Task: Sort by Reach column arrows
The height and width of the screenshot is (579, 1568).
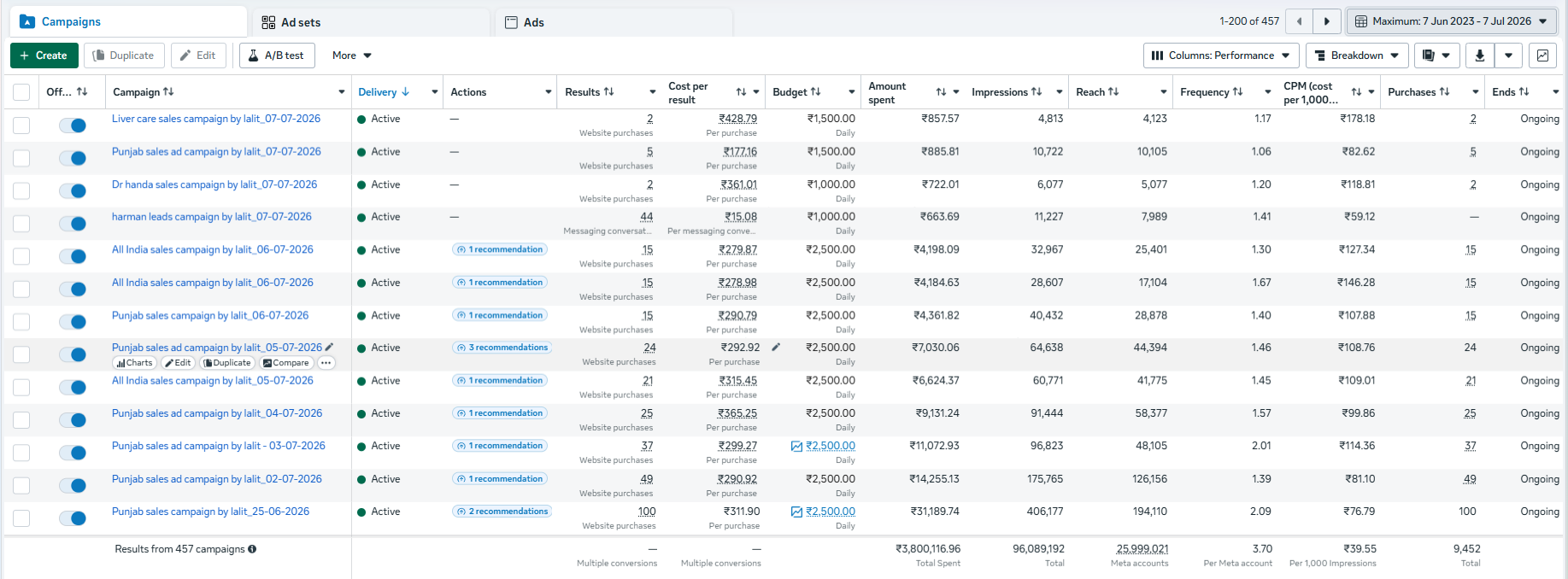Action: (x=1114, y=92)
